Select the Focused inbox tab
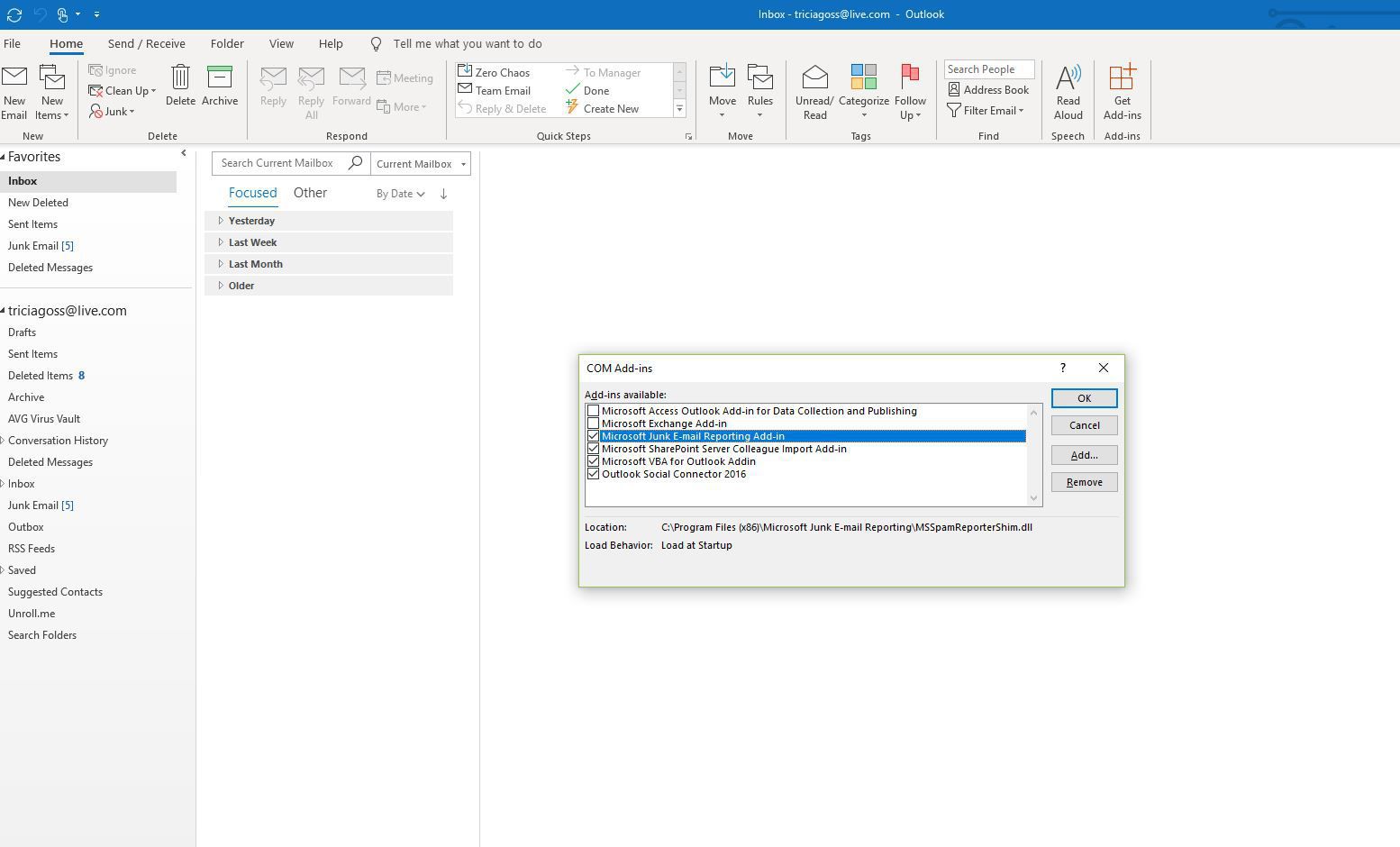 (x=252, y=193)
